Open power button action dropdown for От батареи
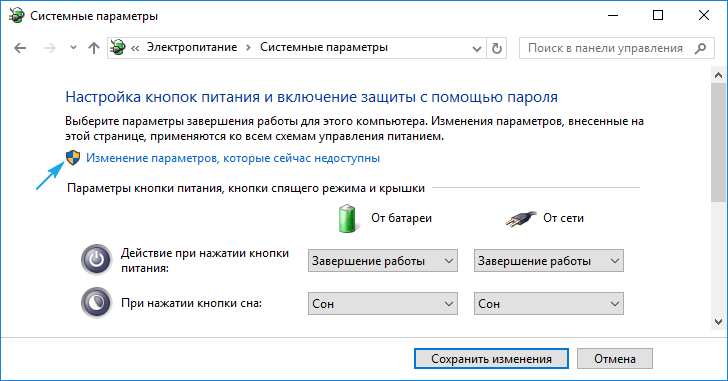The image size is (728, 381). 383,261
